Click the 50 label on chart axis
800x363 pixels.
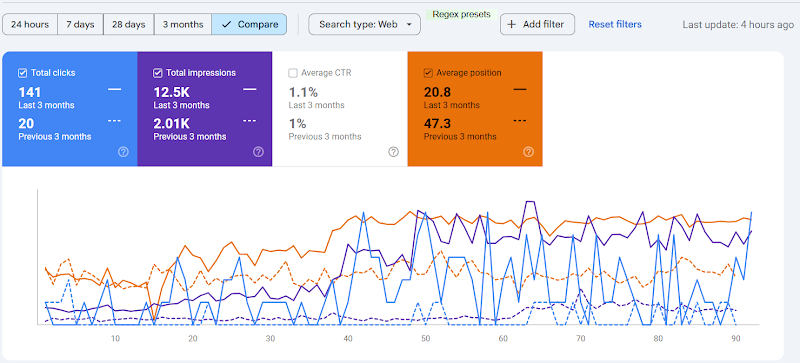[x=426, y=338]
